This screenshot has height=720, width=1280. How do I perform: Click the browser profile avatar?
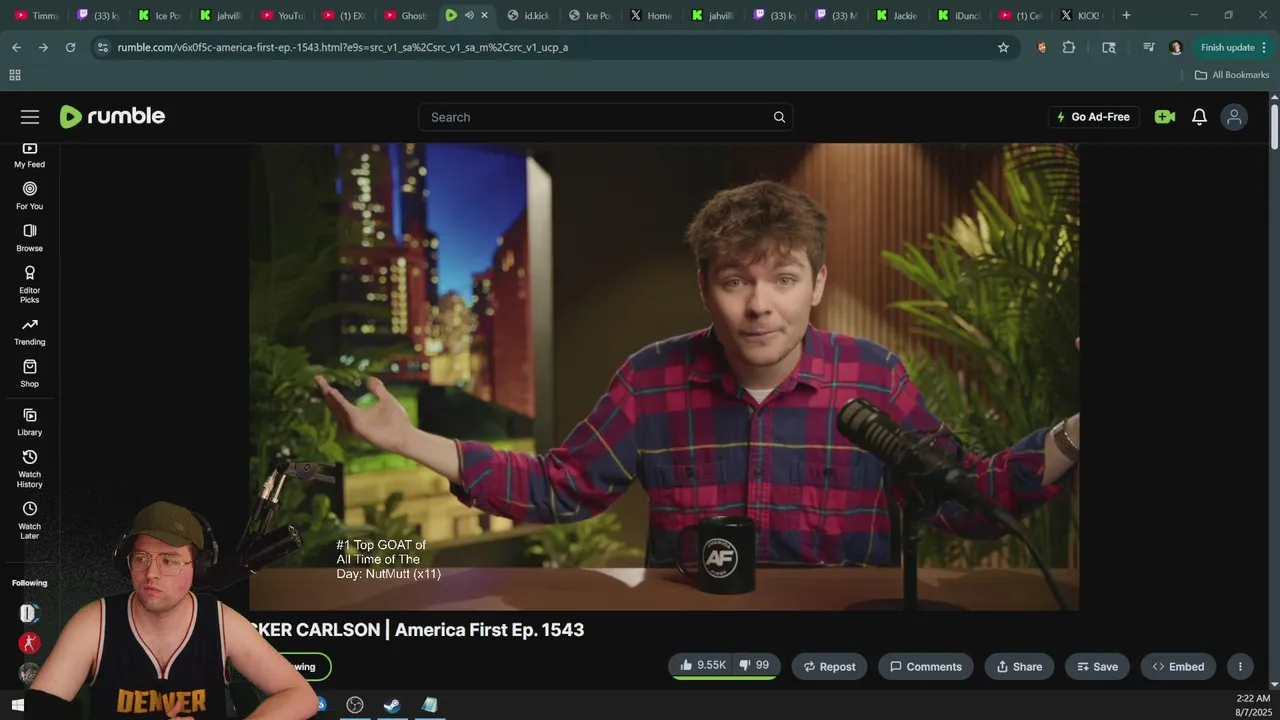tap(1176, 47)
